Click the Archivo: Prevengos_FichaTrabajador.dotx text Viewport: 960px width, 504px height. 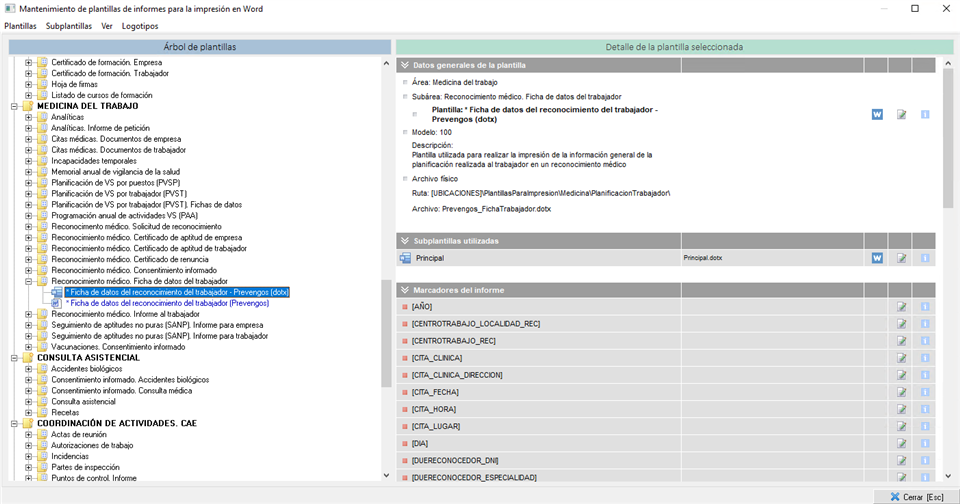coord(481,209)
